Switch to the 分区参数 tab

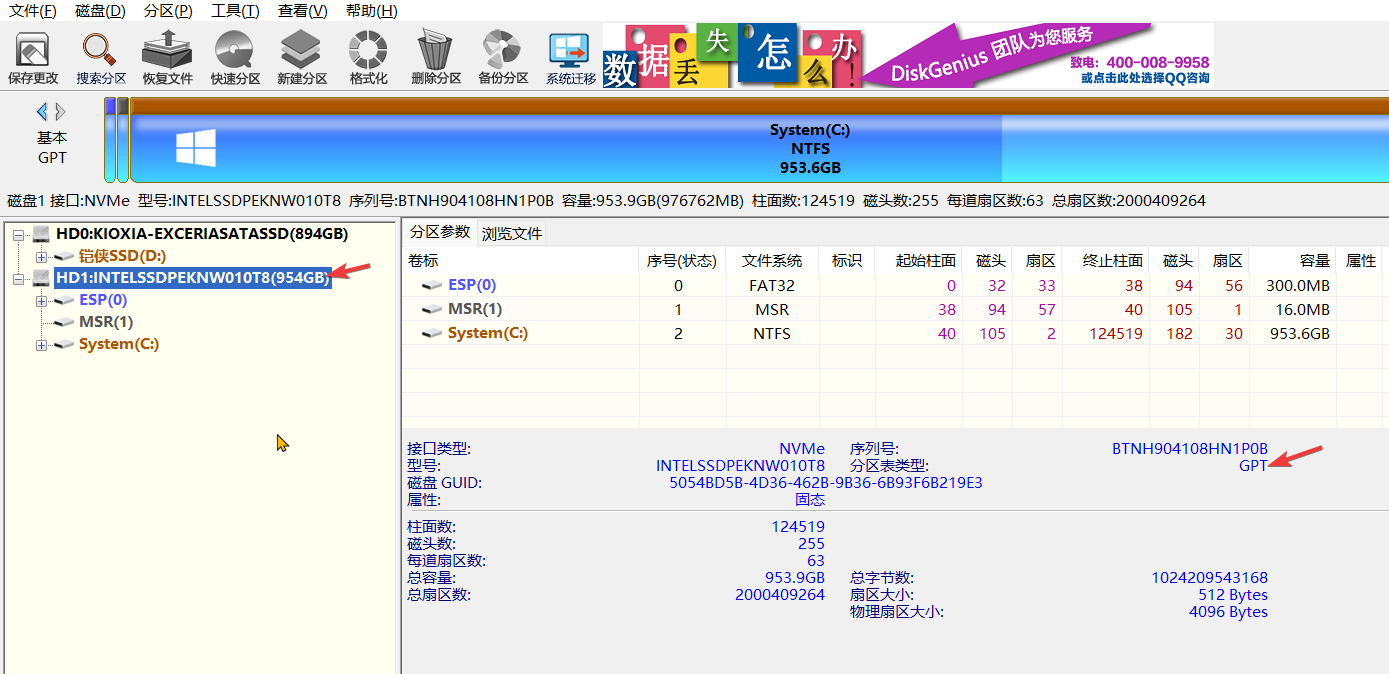tap(439, 232)
